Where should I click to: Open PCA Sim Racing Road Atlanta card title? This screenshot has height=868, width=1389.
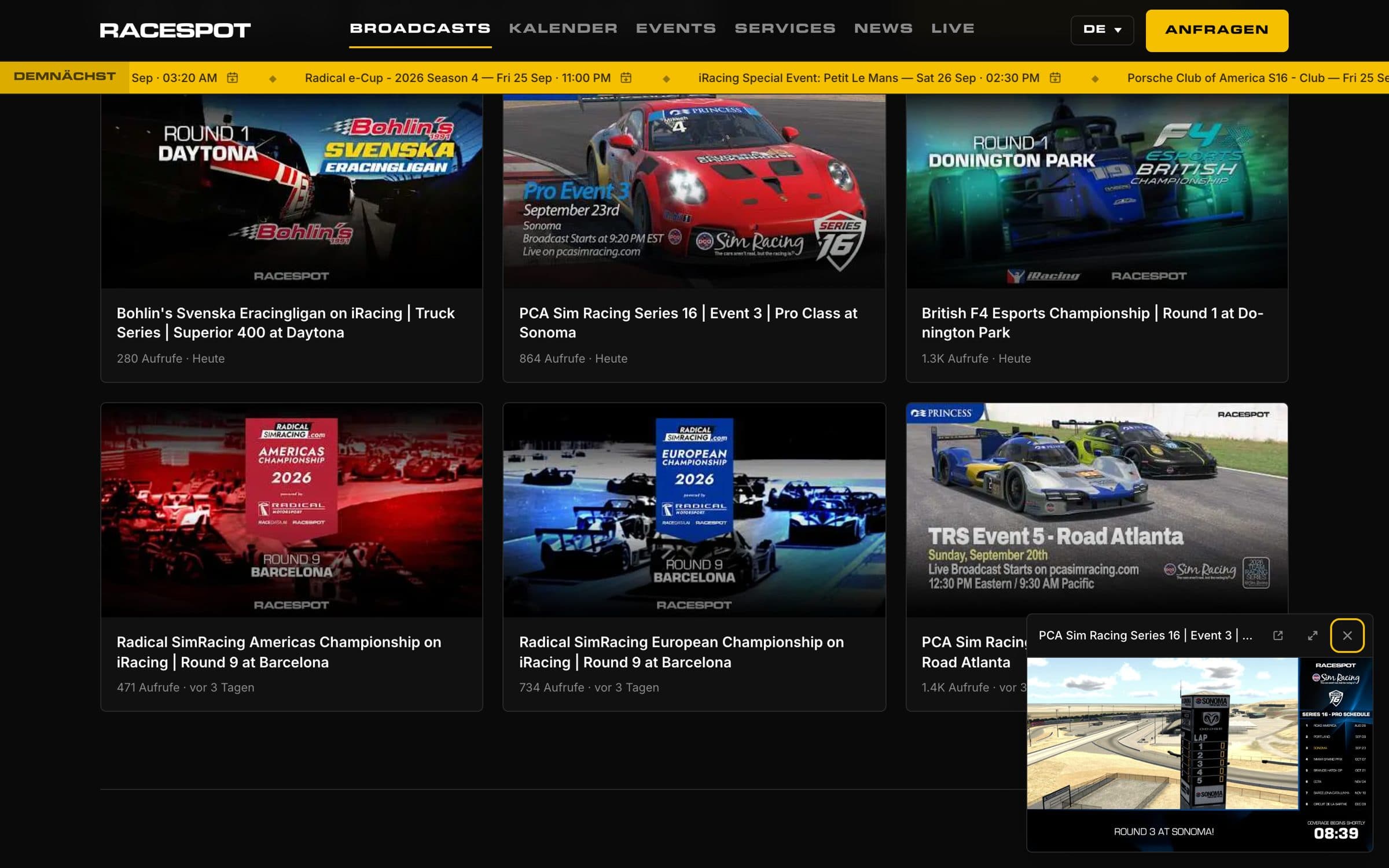[973, 652]
